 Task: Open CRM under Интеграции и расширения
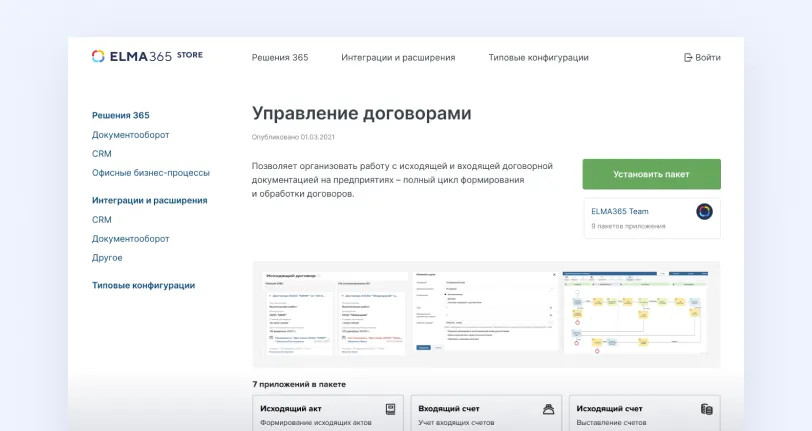coord(102,220)
